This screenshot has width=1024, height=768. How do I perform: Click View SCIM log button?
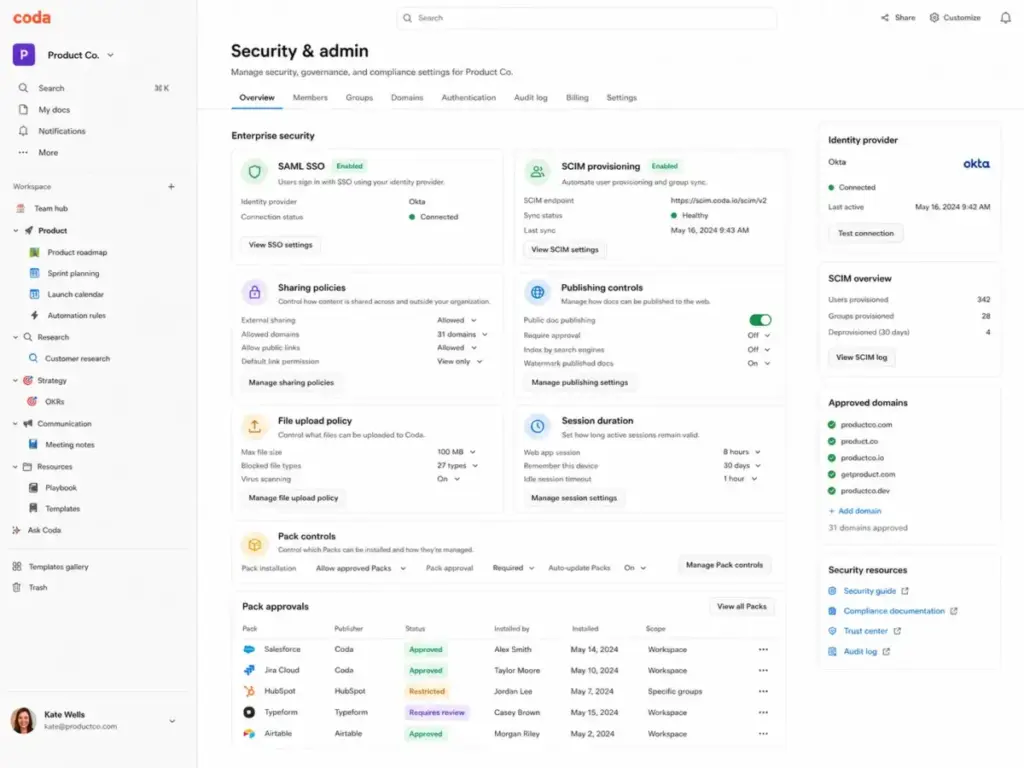pyautogui.click(x=862, y=357)
